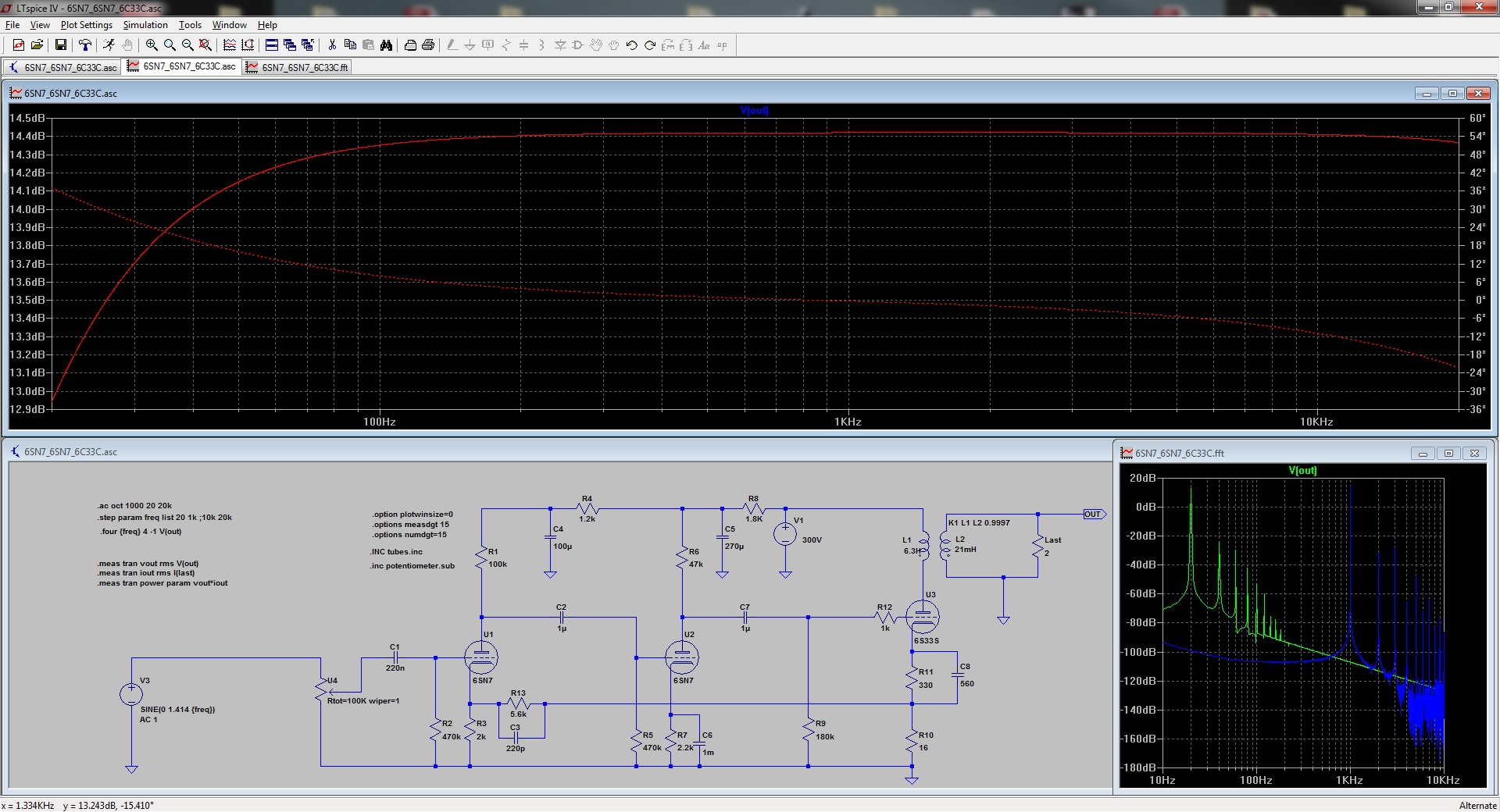Halt the simulation with the hand icon
The width and height of the screenshot is (1500, 812).
[127, 45]
